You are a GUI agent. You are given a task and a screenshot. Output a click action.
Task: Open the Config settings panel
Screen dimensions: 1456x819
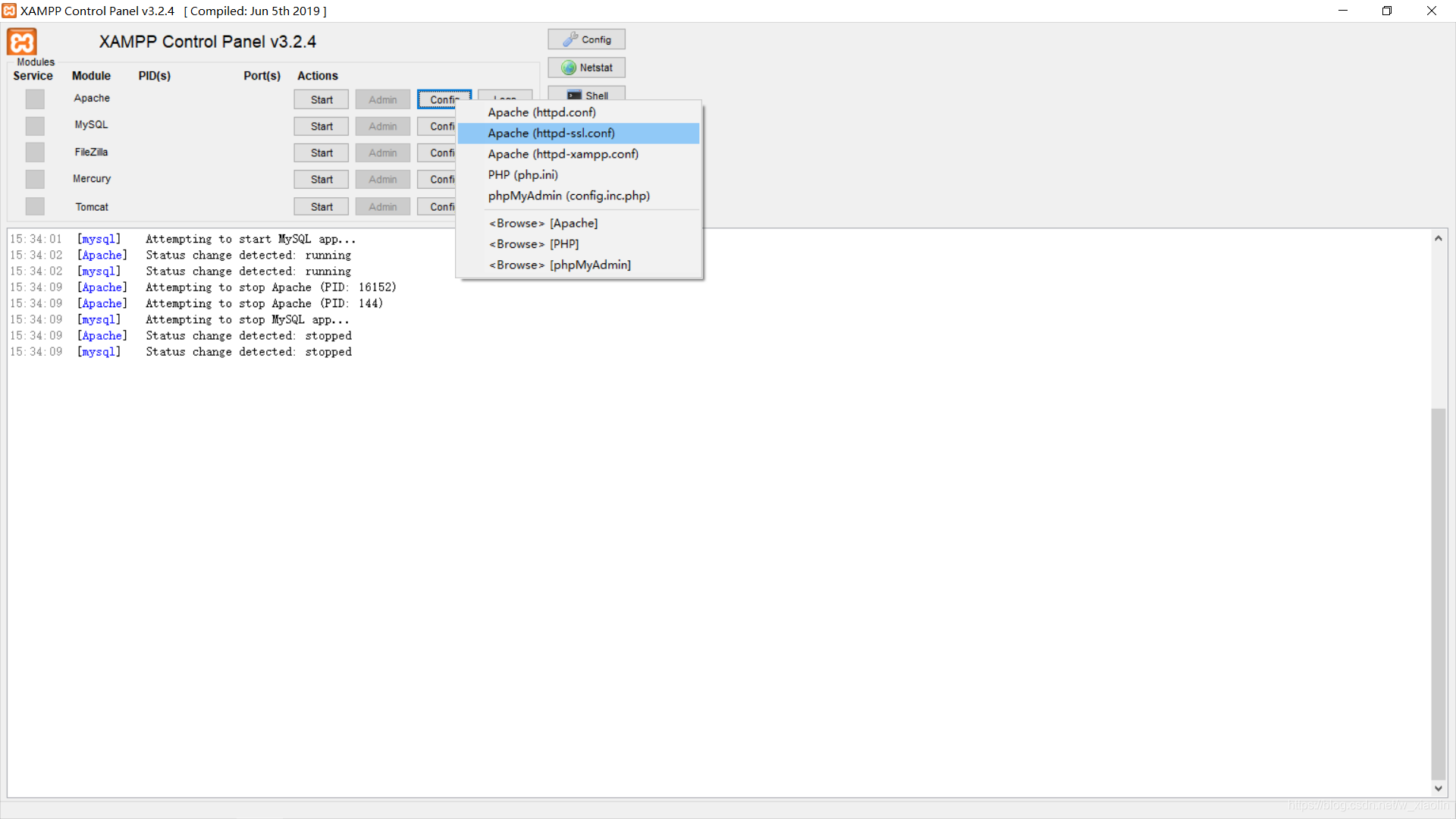click(x=587, y=39)
